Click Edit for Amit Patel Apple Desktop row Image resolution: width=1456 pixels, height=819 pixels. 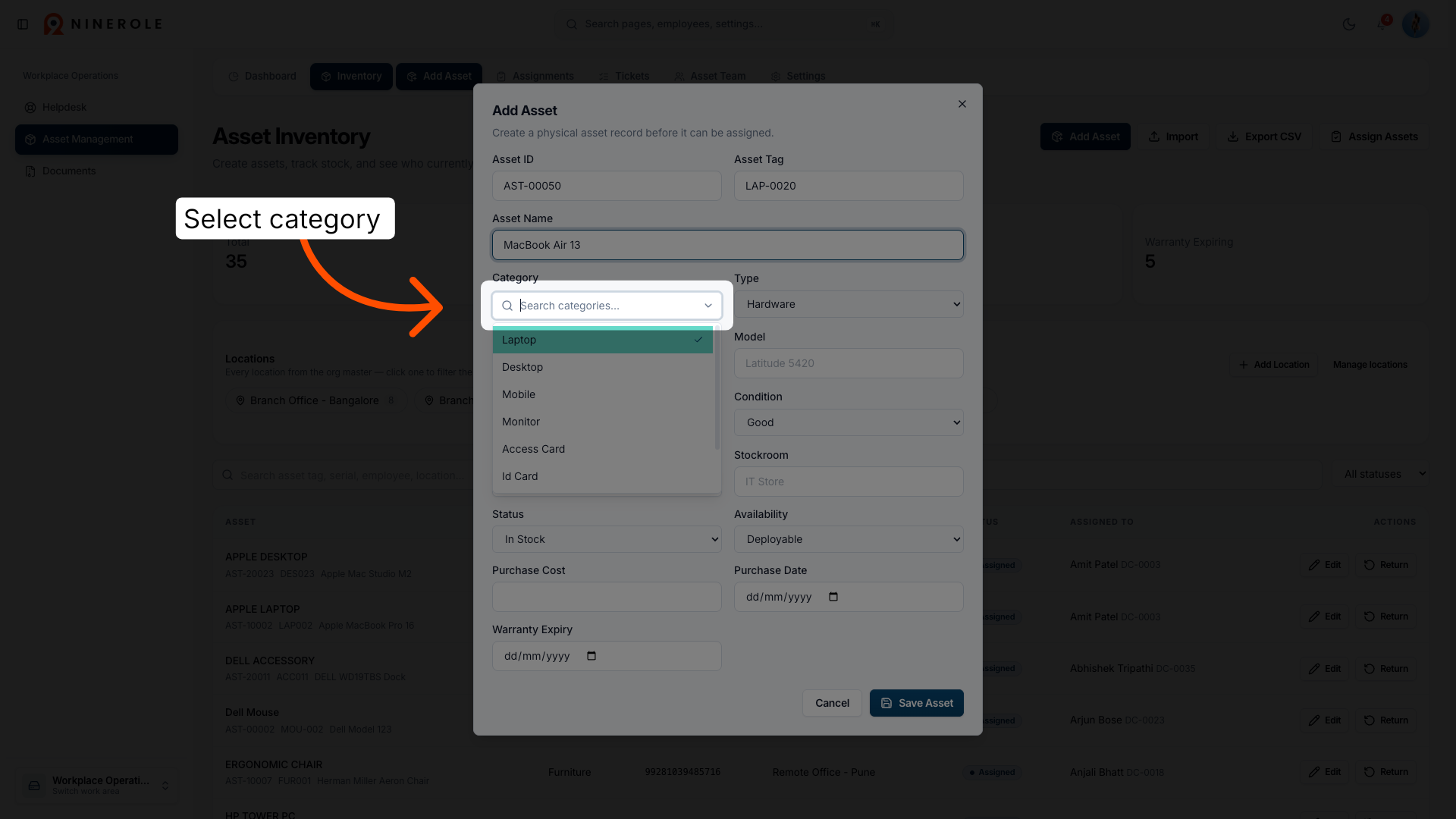pos(1324,565)
